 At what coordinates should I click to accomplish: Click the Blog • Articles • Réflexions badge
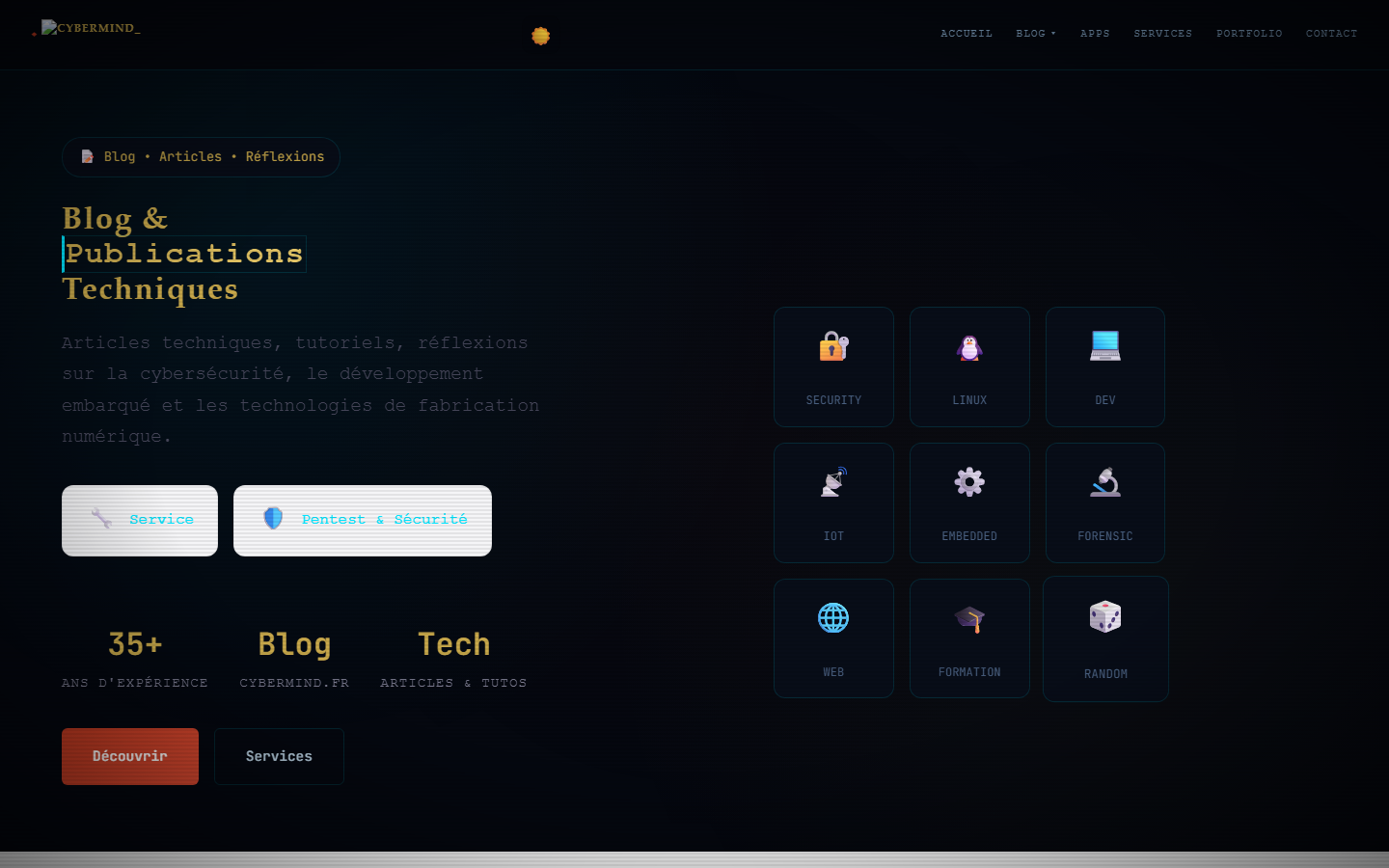click(201, 157)
